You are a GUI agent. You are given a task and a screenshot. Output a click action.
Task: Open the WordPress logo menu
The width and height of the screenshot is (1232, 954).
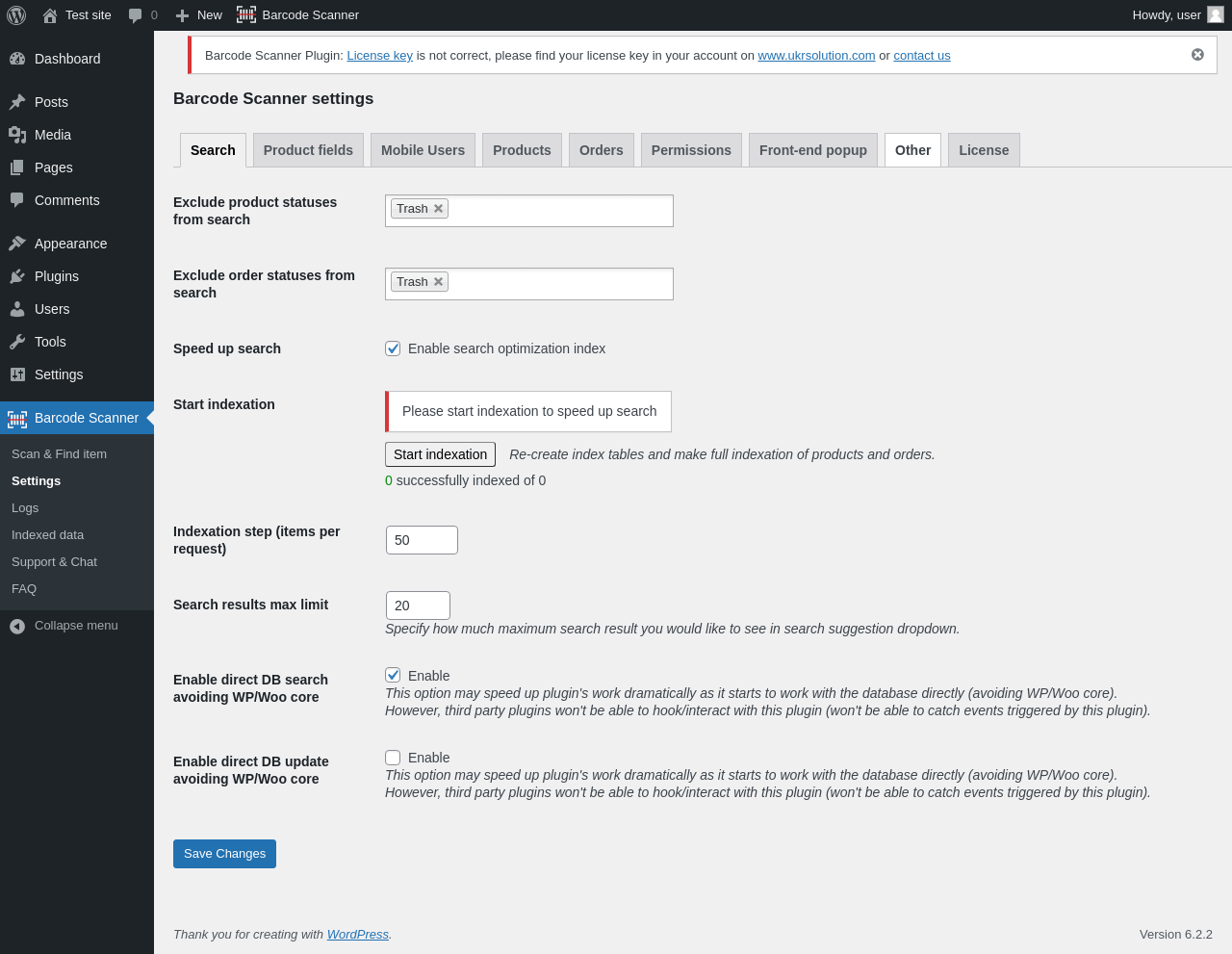[x=16, y=15]
